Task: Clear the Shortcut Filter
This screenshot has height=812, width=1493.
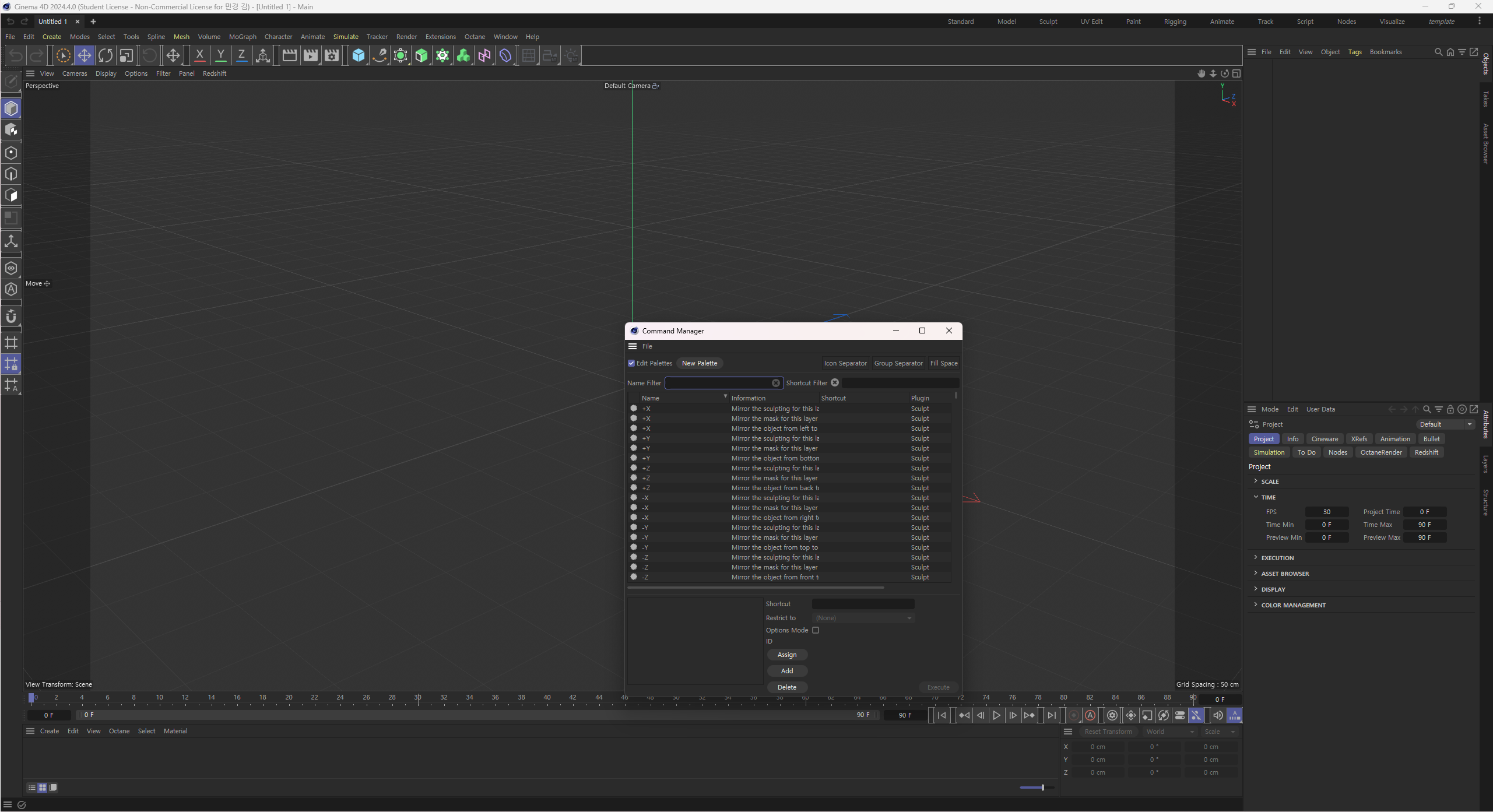Action: point(835,382)
